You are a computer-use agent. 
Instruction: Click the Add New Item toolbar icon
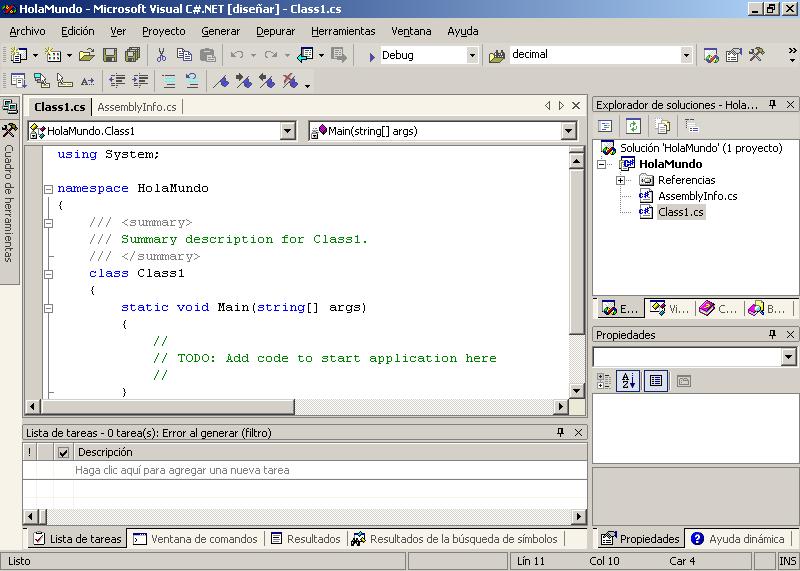(x=53, y=55)
